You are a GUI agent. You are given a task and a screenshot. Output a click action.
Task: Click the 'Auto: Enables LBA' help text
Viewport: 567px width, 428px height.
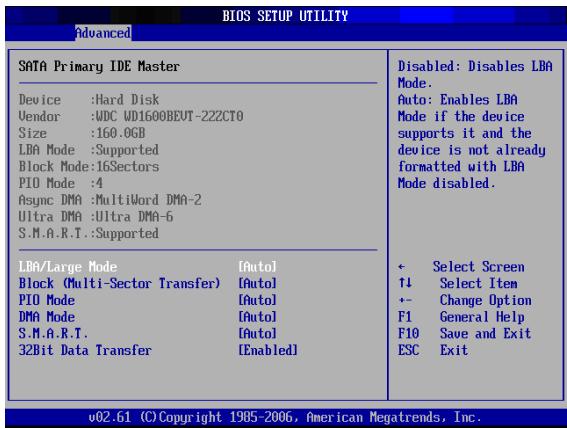coord(457,100)
